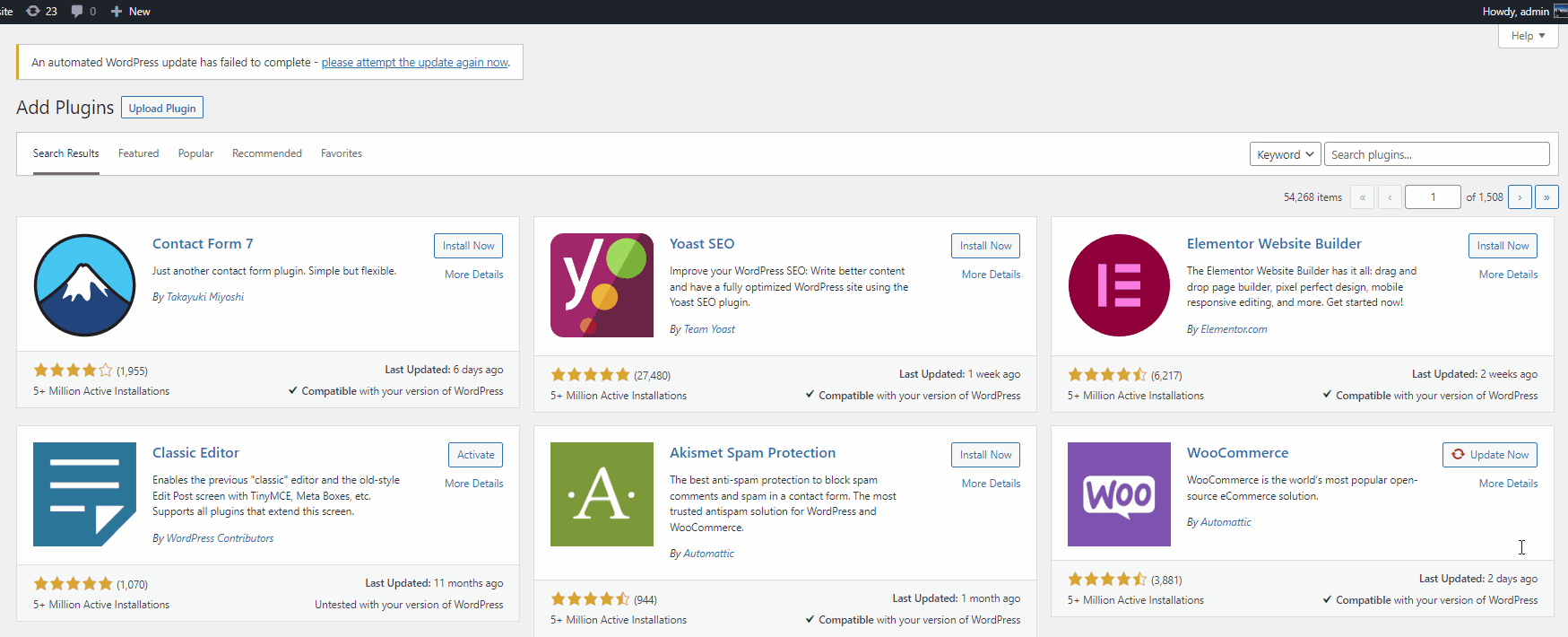Open the WooCommerce title link
This screenshot has width=1568, height=637.
click(1237, 453)
